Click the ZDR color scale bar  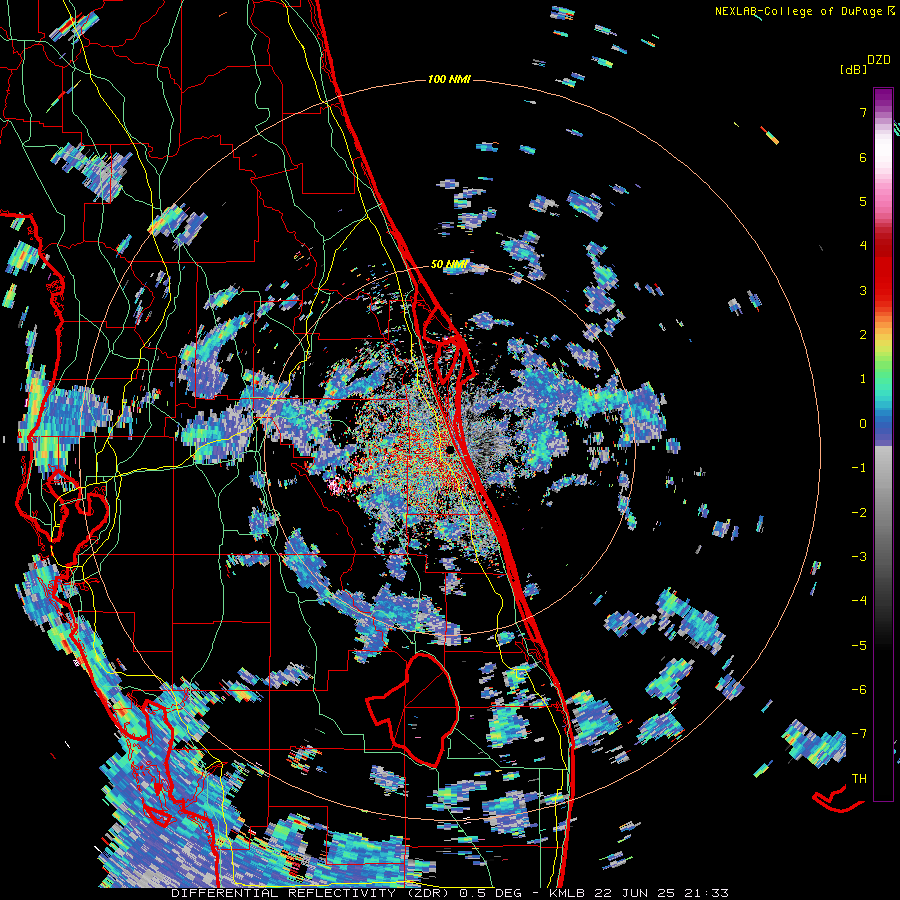(883, 444)
